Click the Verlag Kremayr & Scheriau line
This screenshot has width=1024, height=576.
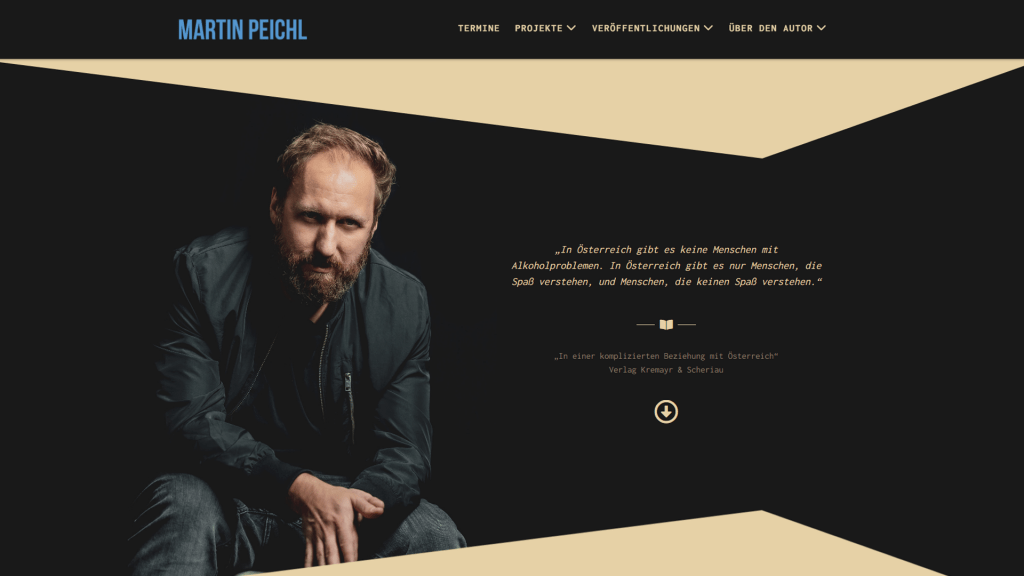click(x=666, y=370)
